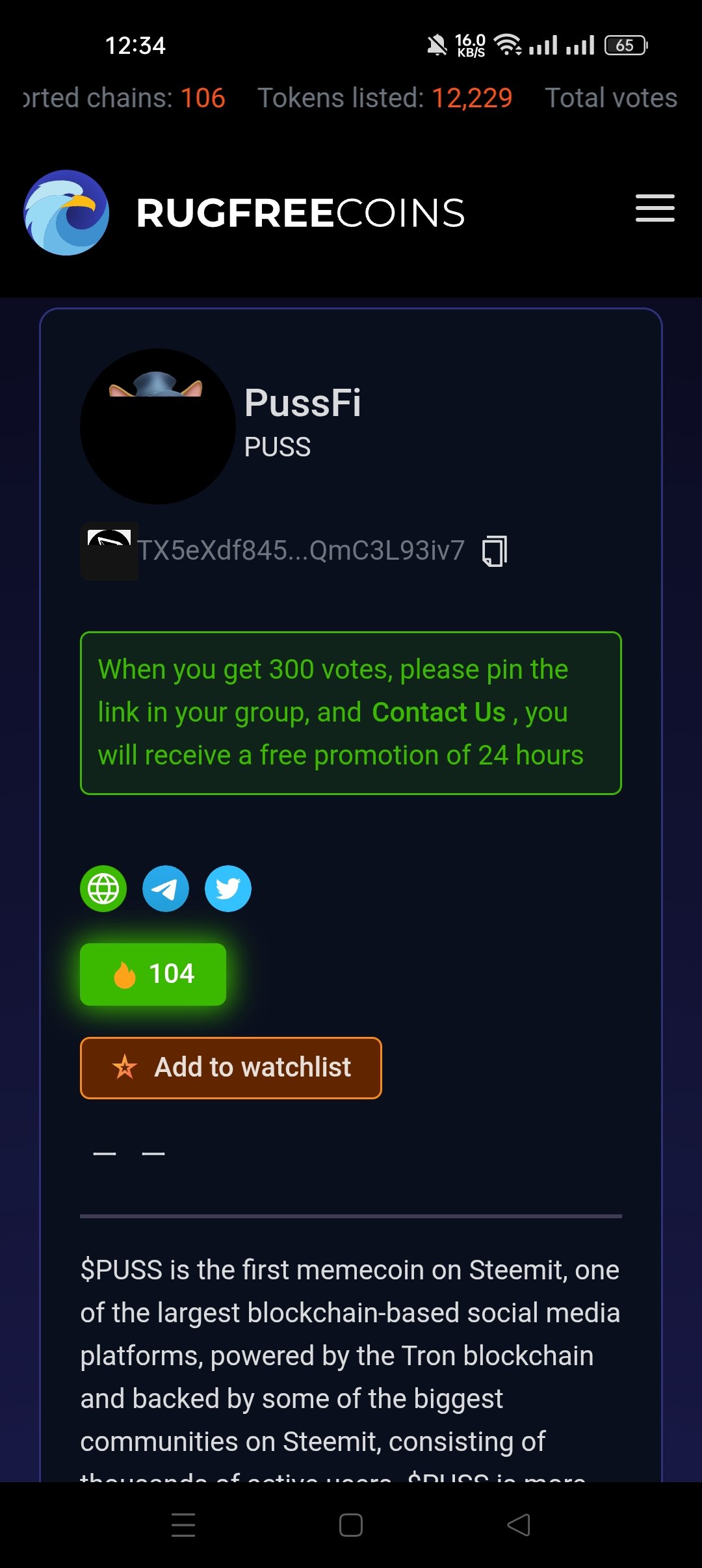Tap the Tokens listed 12,229 ticker stat

[385, 98]
